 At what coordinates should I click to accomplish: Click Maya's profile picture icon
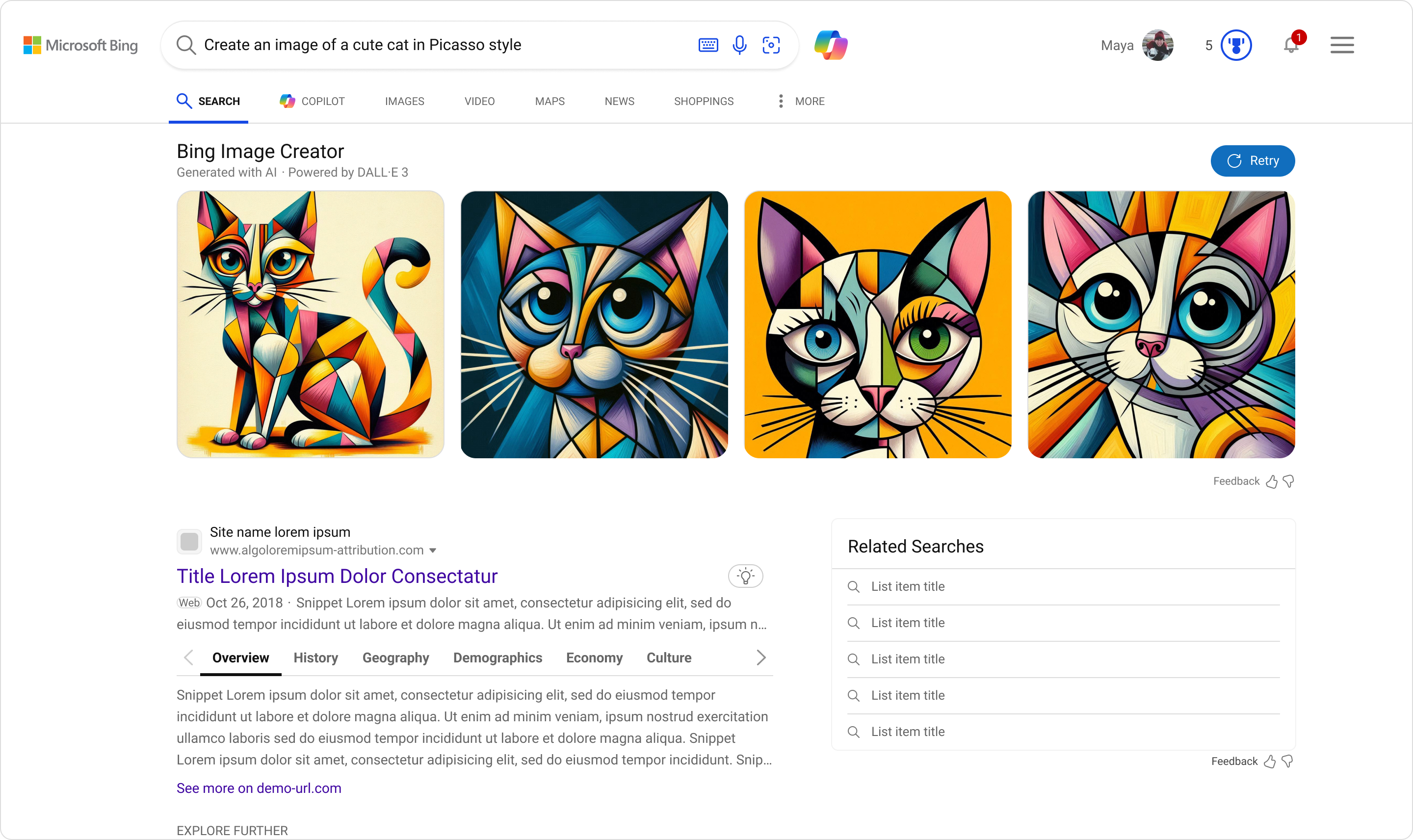coord(1157,44)
